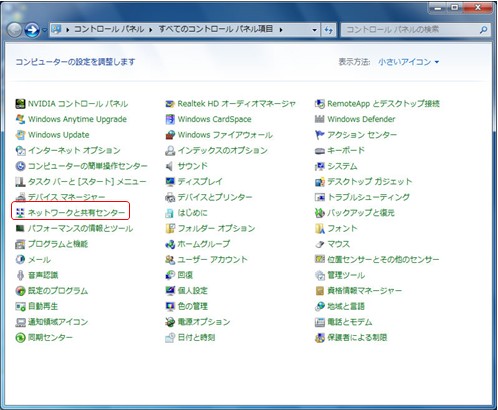Open the マウス link
The height and width of the screenshot is (410, 498).
click(x=338, y=244)
